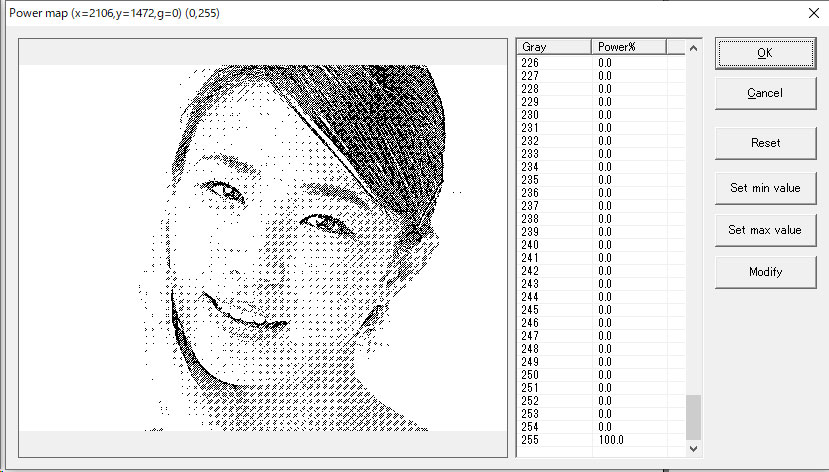Select gray level row 231

(x=601, y=128)
